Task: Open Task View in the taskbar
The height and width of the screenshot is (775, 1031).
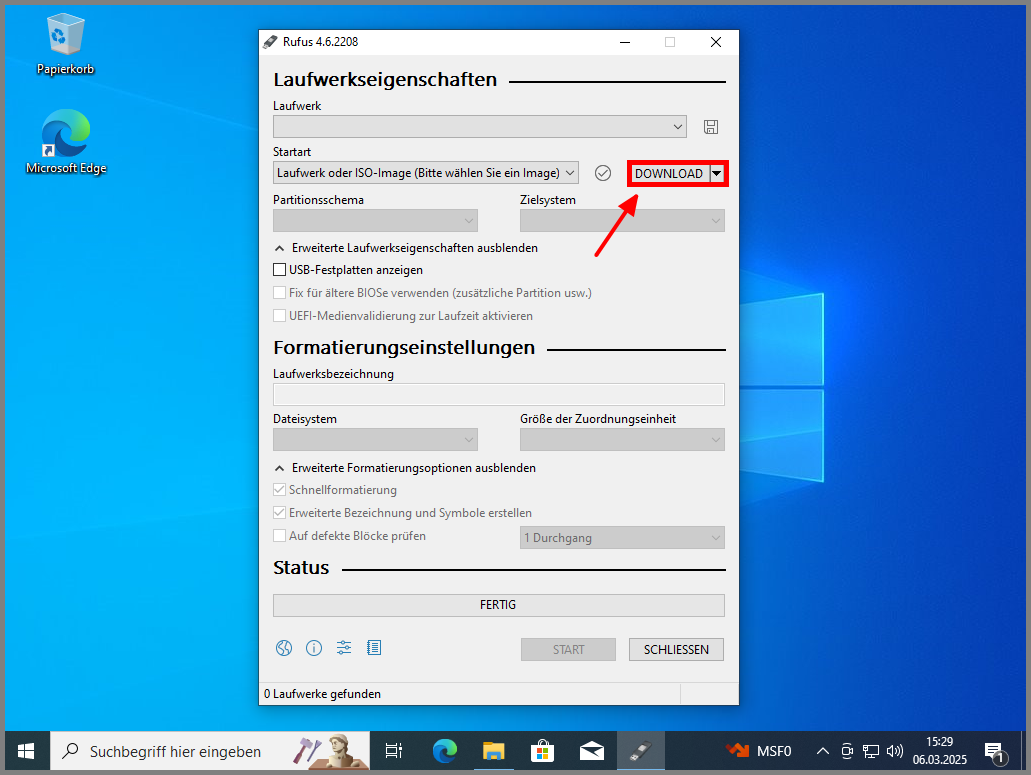Action: point(394,751)
